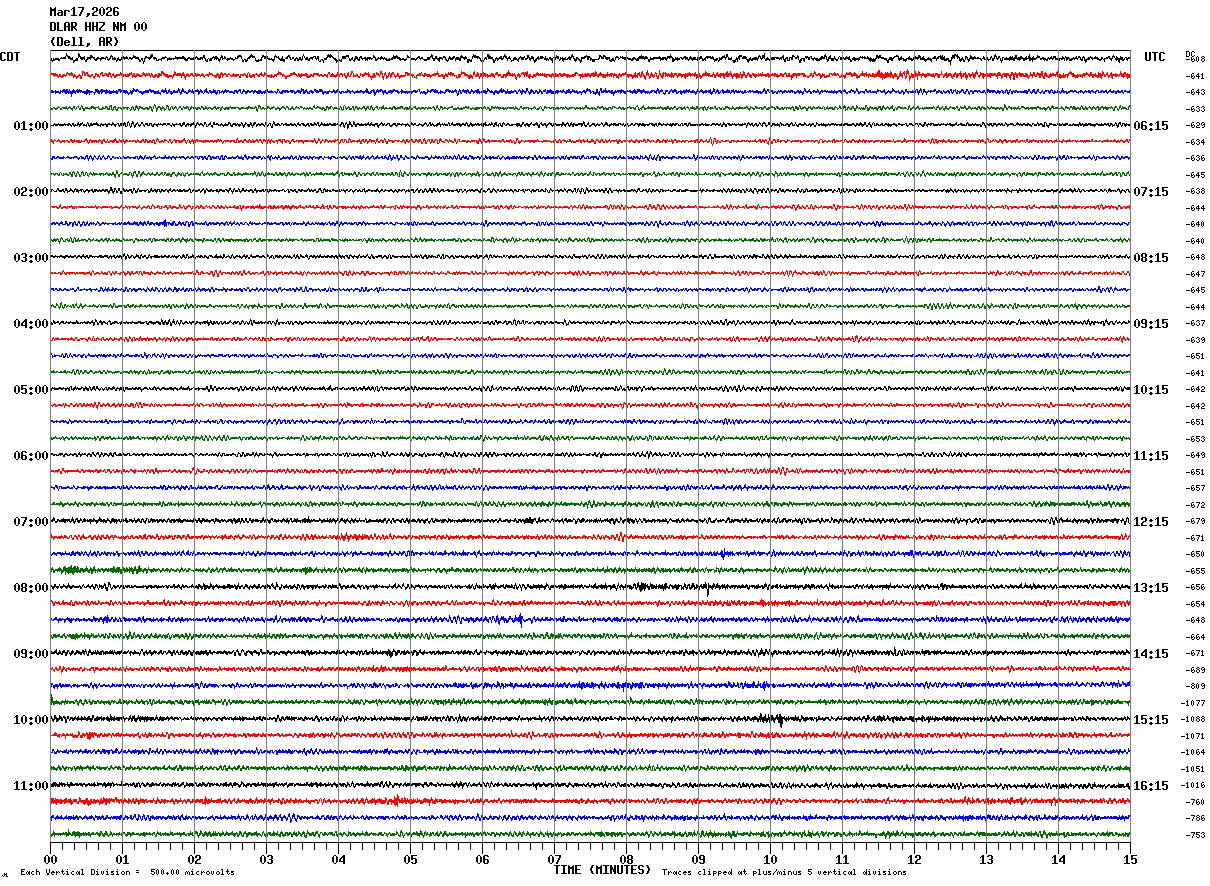This screenshot has width=1210, height=886.
Task: Click the 14:15 UTC time label
Action: click(x=1151, y=654)
